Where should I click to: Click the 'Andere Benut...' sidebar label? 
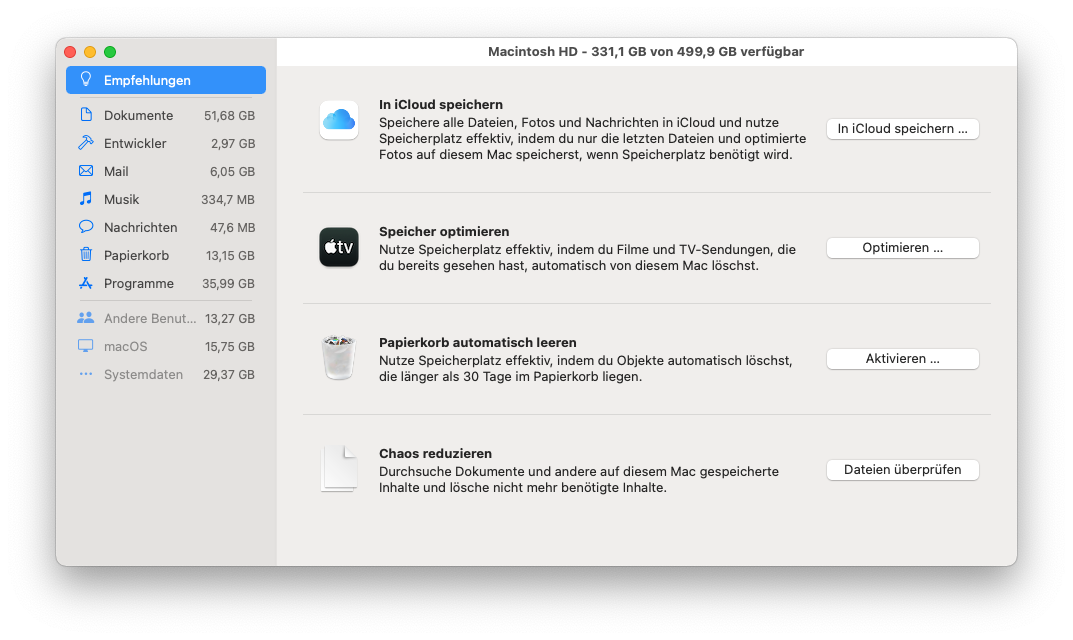tap(150, 318)
